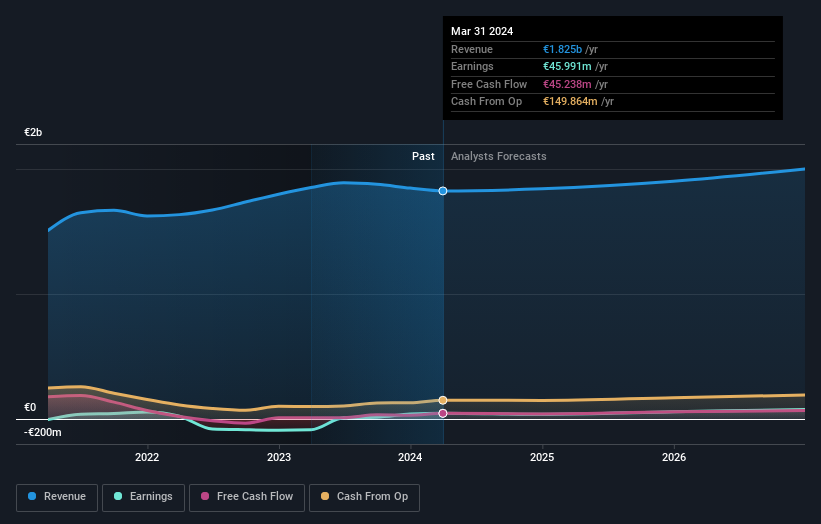Click the Revenue row label in the tooltip
This screenshot has width=821, height=524.
(x=472, y=49)
